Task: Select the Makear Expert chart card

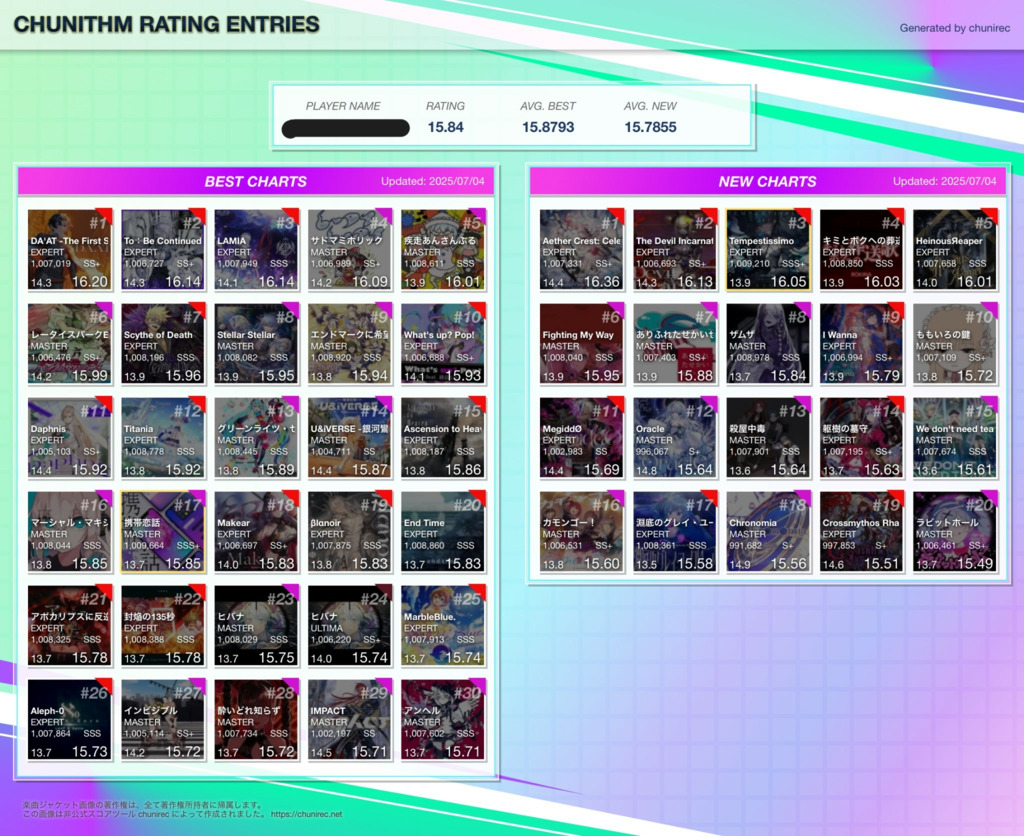Action: click(257, 532)
